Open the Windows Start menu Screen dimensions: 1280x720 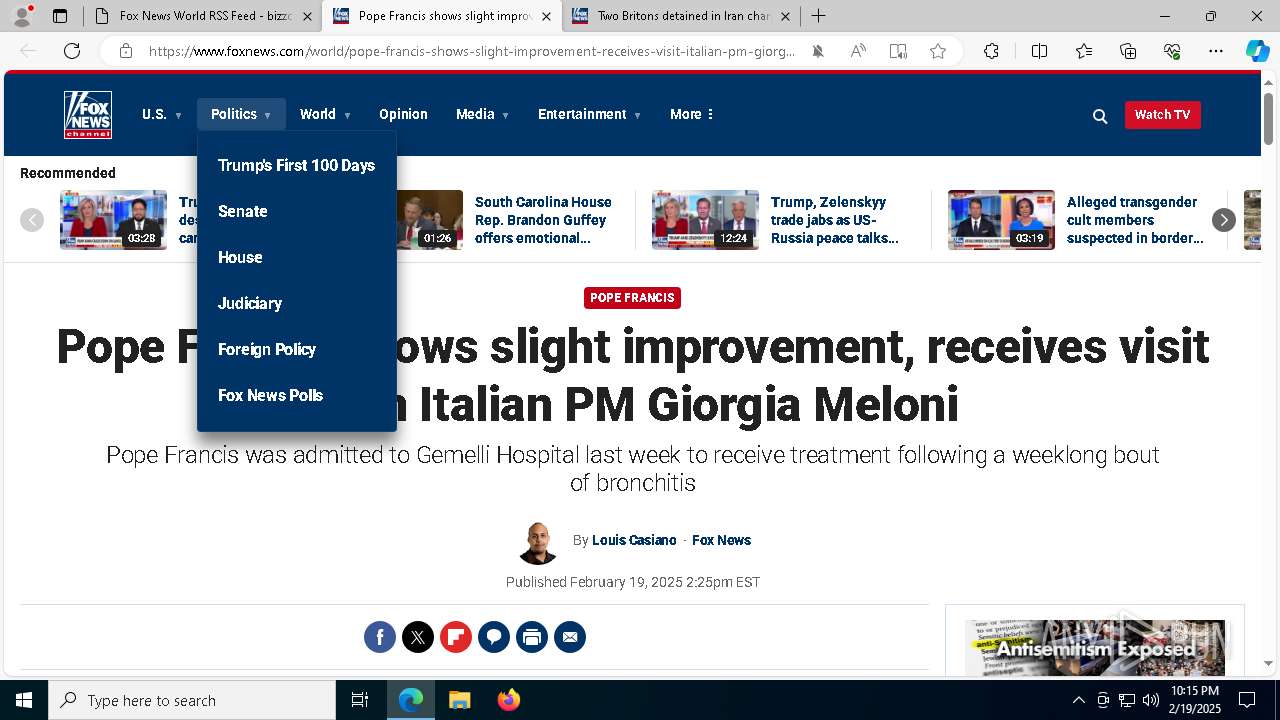click(x=24, y=700)
